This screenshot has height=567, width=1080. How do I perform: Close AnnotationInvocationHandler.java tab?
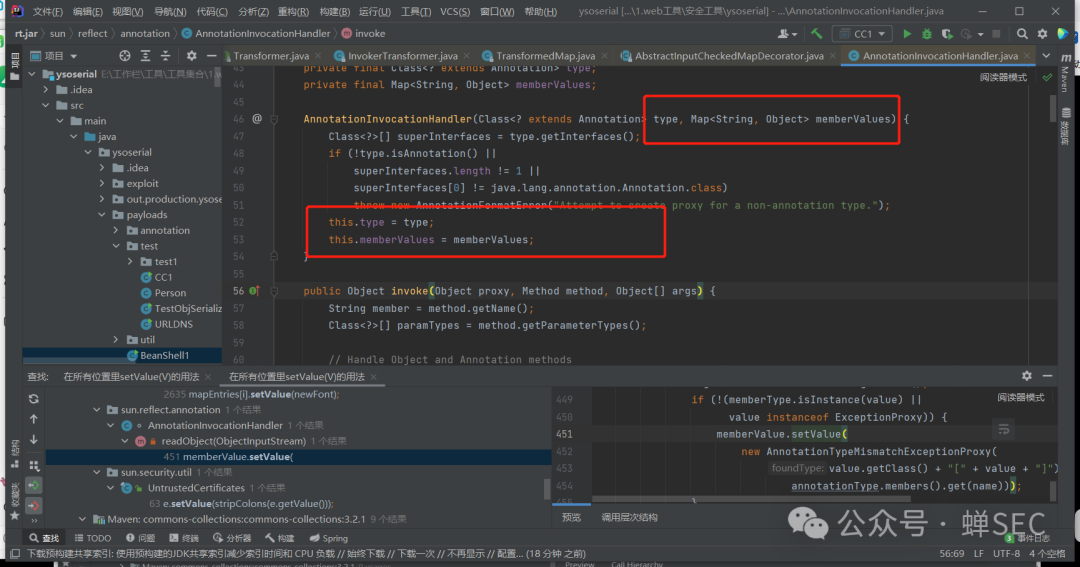coord(1027,56)
